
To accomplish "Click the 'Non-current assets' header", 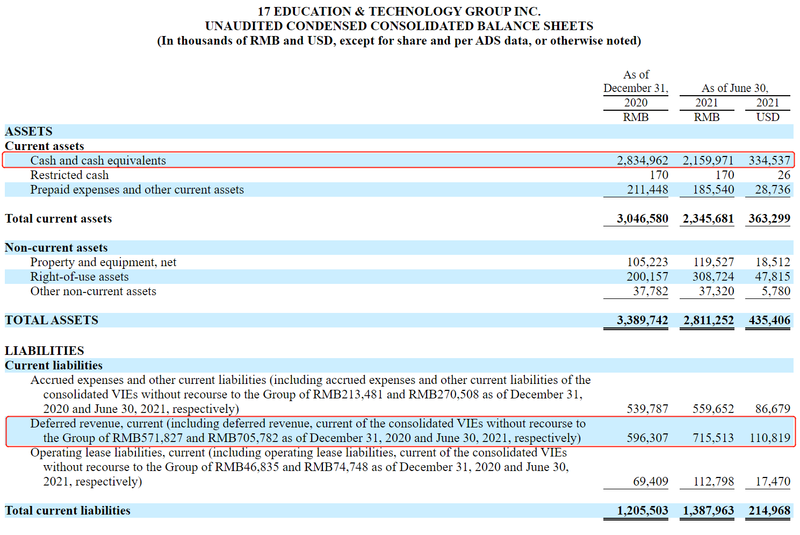I will pyautogui.click(x=56, y=248).
